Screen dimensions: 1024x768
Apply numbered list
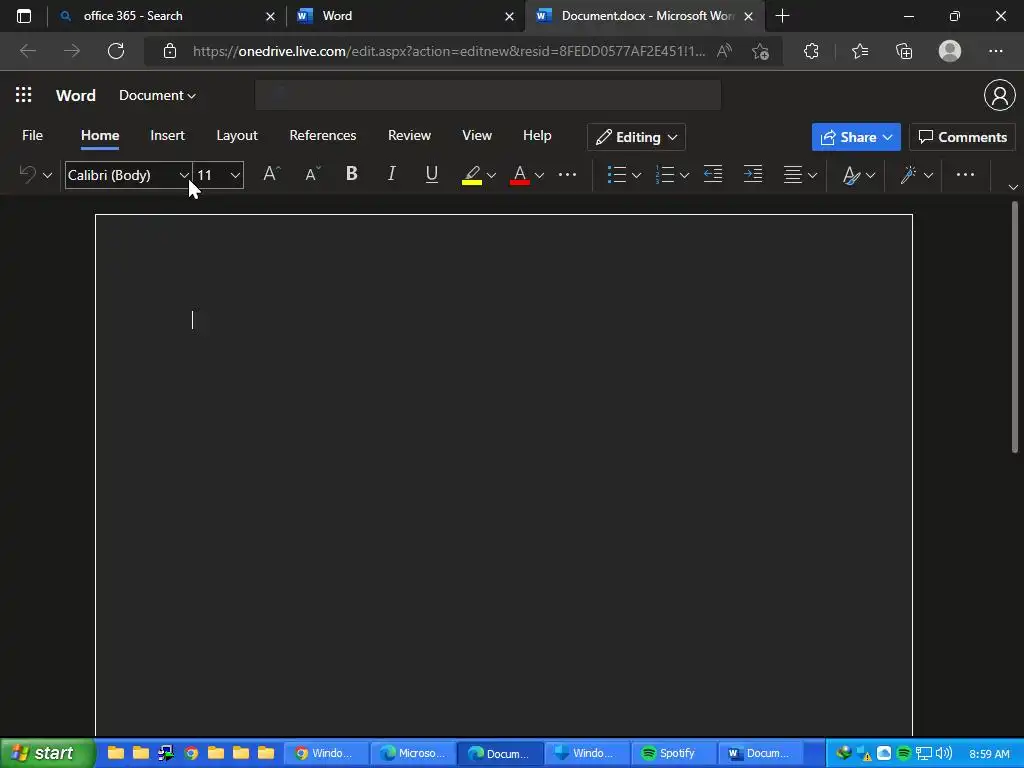pyautogui.click(x=664, y=174)
